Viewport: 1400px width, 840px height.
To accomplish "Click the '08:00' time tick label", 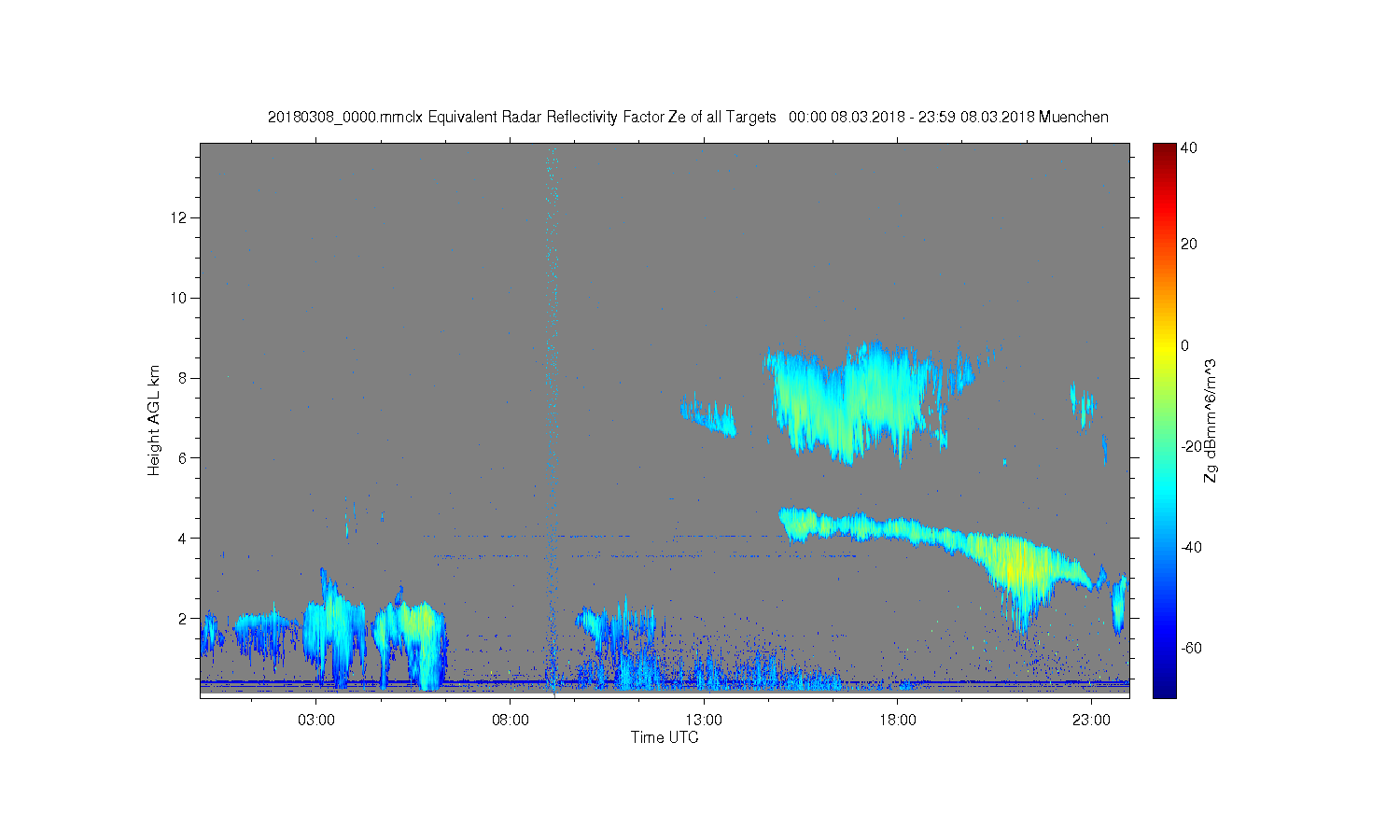I will (511, 721).
